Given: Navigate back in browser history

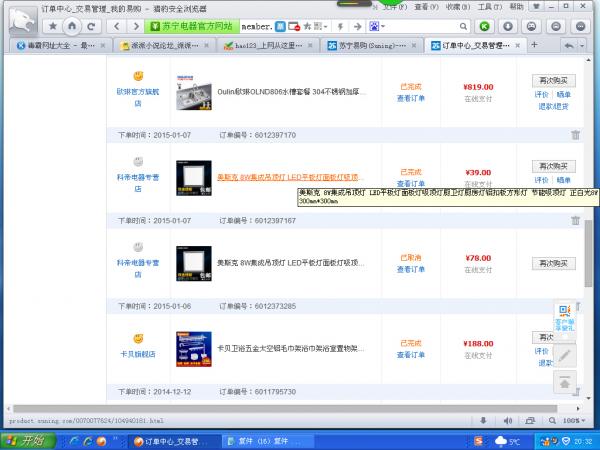Looking at the screenshot, I should 117,26.
